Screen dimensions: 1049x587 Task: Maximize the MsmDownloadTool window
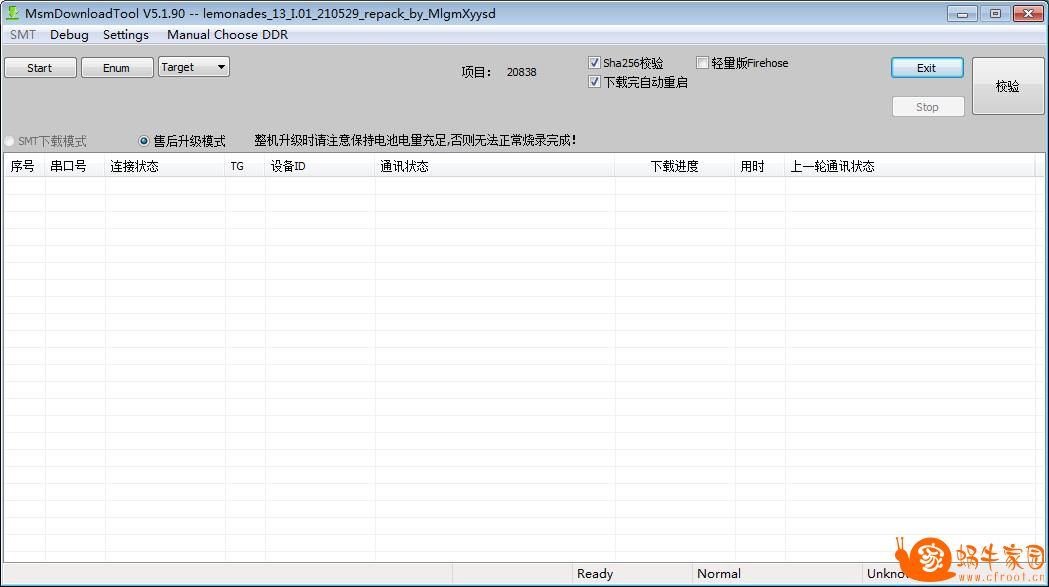point(995,13)
